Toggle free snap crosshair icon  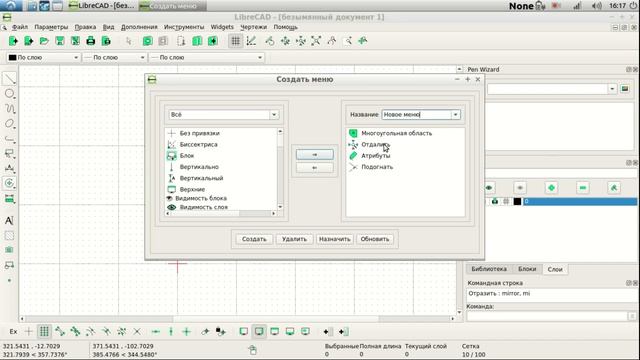(29, 331)
